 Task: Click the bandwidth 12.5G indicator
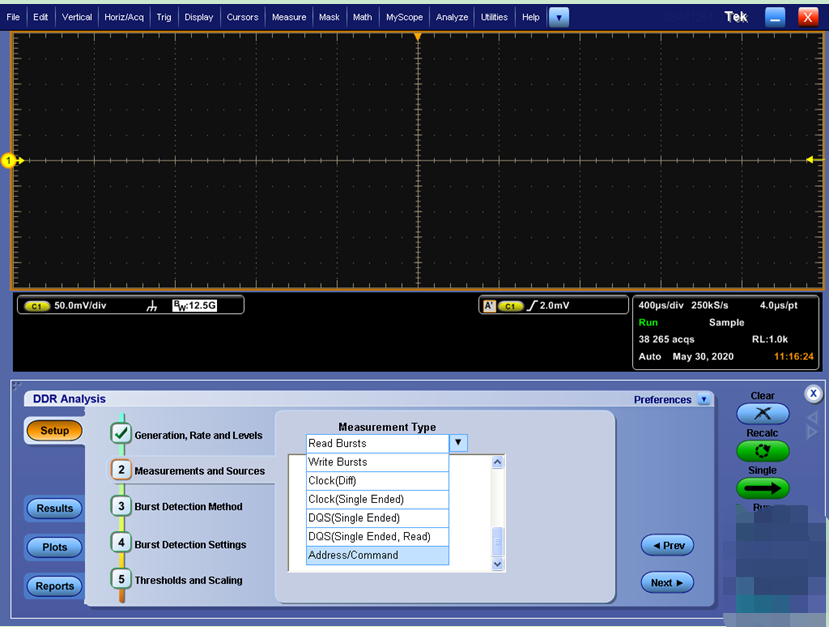coord(195,306)
